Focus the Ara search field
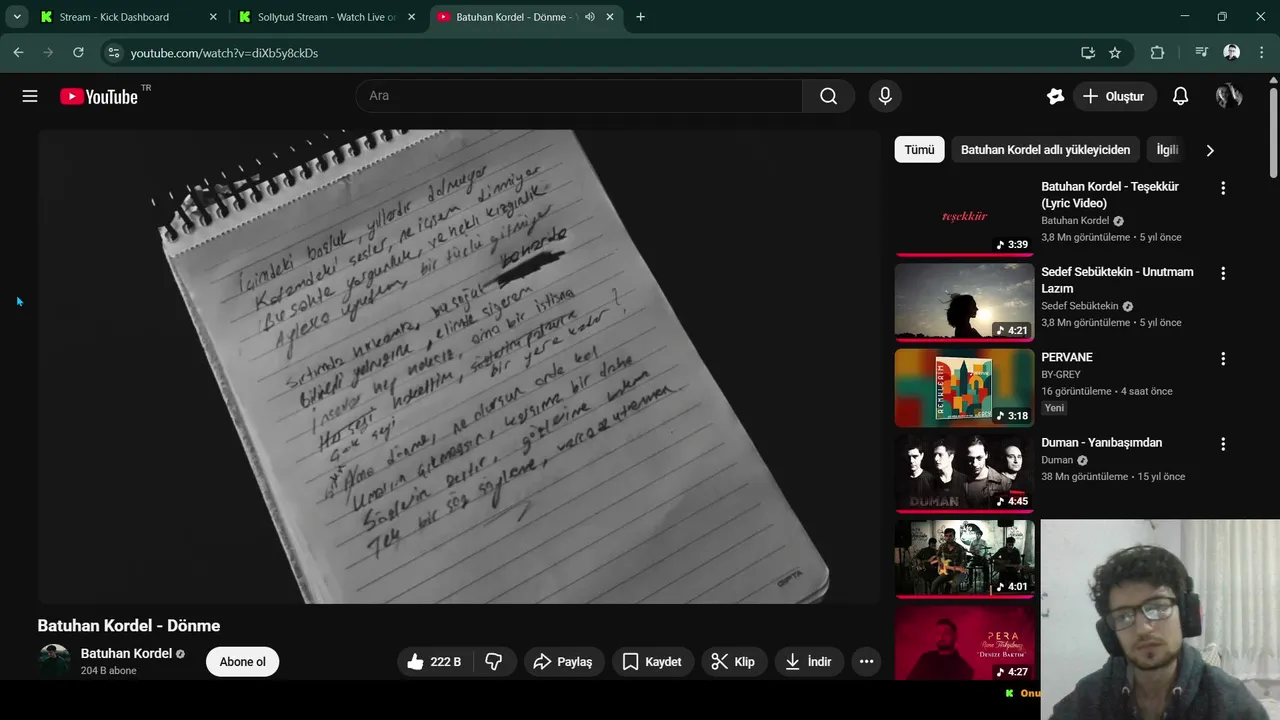This screenshot has width=1280, height=720. [x=579, y=96]
